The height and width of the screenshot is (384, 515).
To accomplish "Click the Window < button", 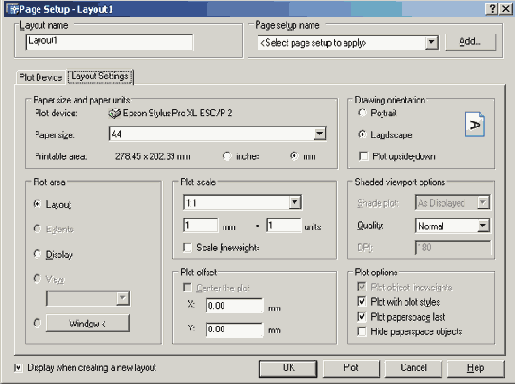I will click(88, 323).
